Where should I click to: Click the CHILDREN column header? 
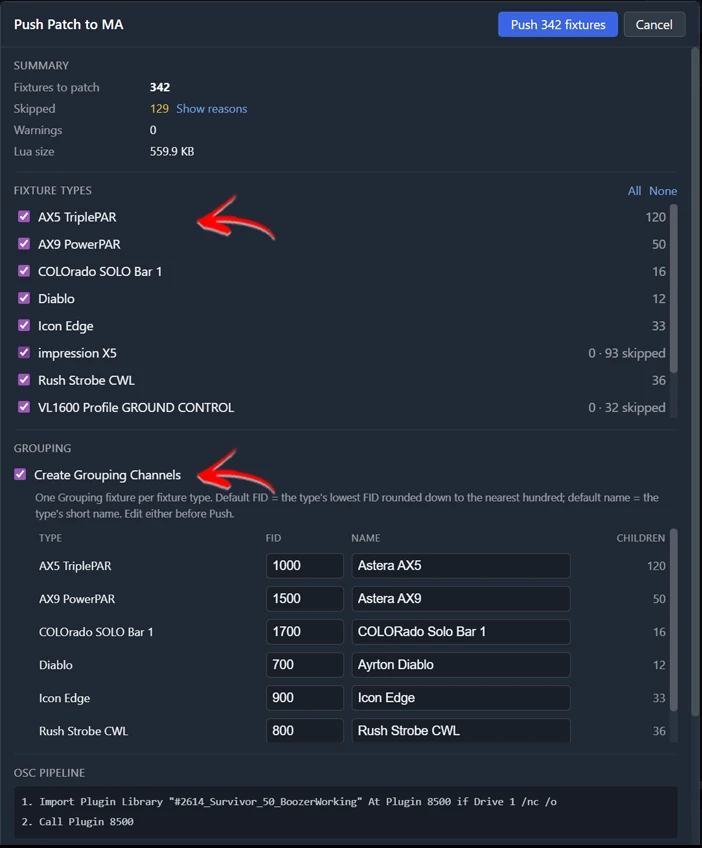click(x=641, y=538)
